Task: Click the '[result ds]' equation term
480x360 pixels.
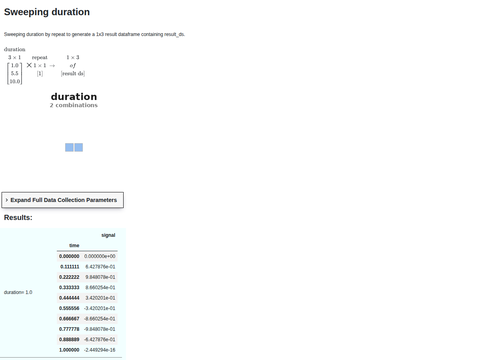Action: click(x=73, y=73)
